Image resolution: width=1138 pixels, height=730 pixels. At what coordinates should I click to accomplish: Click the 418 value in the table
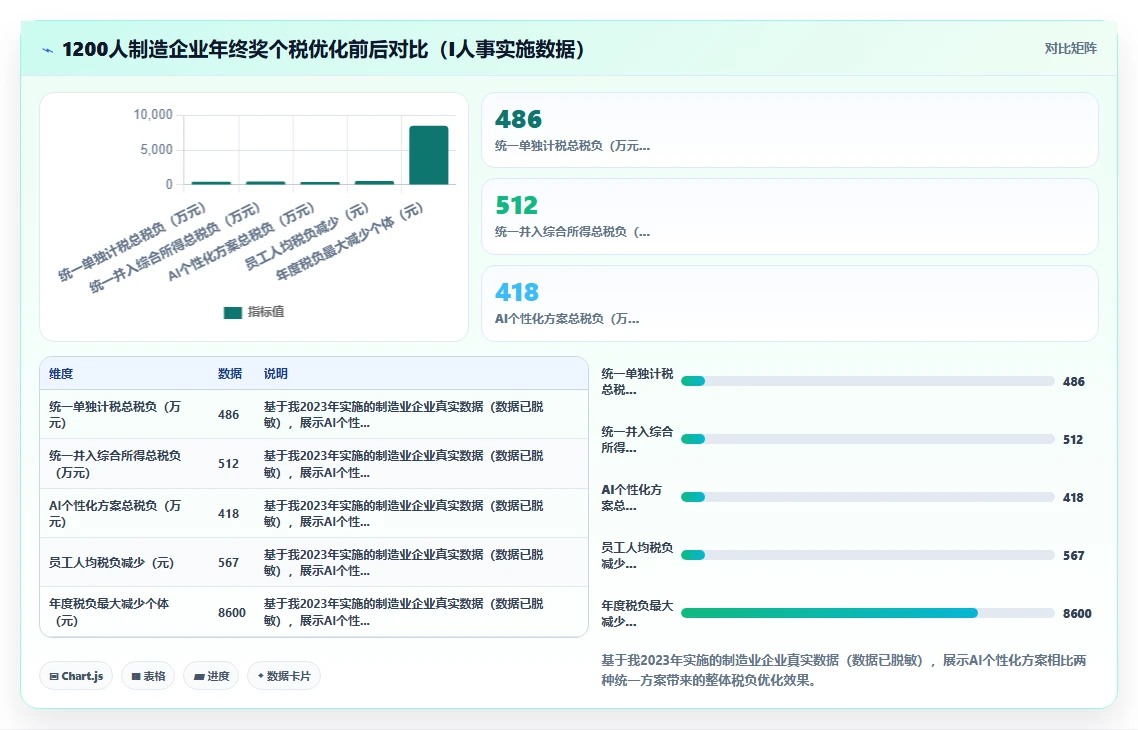pyautogui.click(x=229, y=513)
